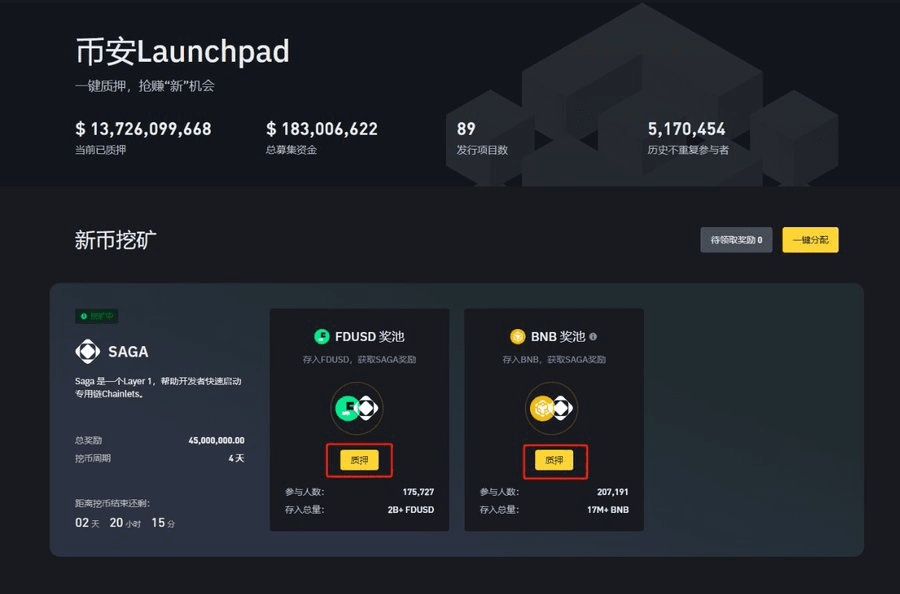Click the yellow 一键分配 button
The width and height of the screenshot is (900, 594).
(x=810, y=240)
